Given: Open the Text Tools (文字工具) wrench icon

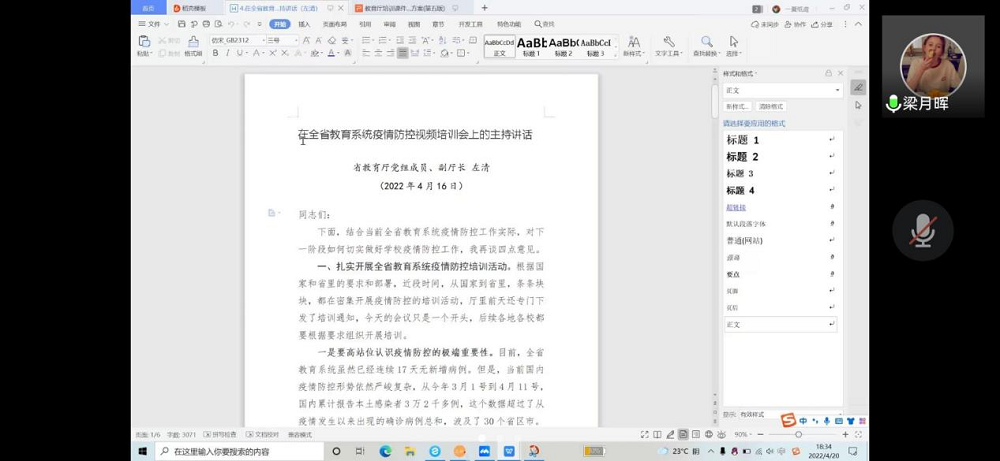Looking at the screenshot, I should [x=668, y=45].
